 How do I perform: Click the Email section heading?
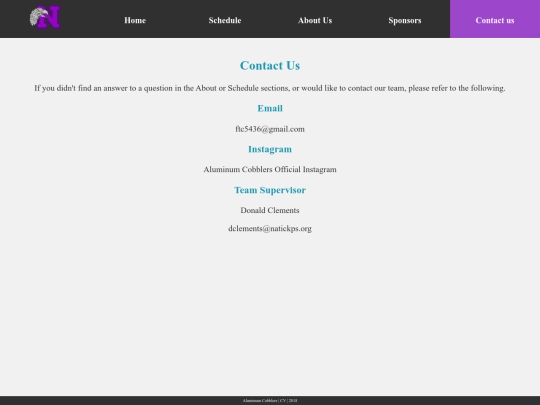click(270, 108)
